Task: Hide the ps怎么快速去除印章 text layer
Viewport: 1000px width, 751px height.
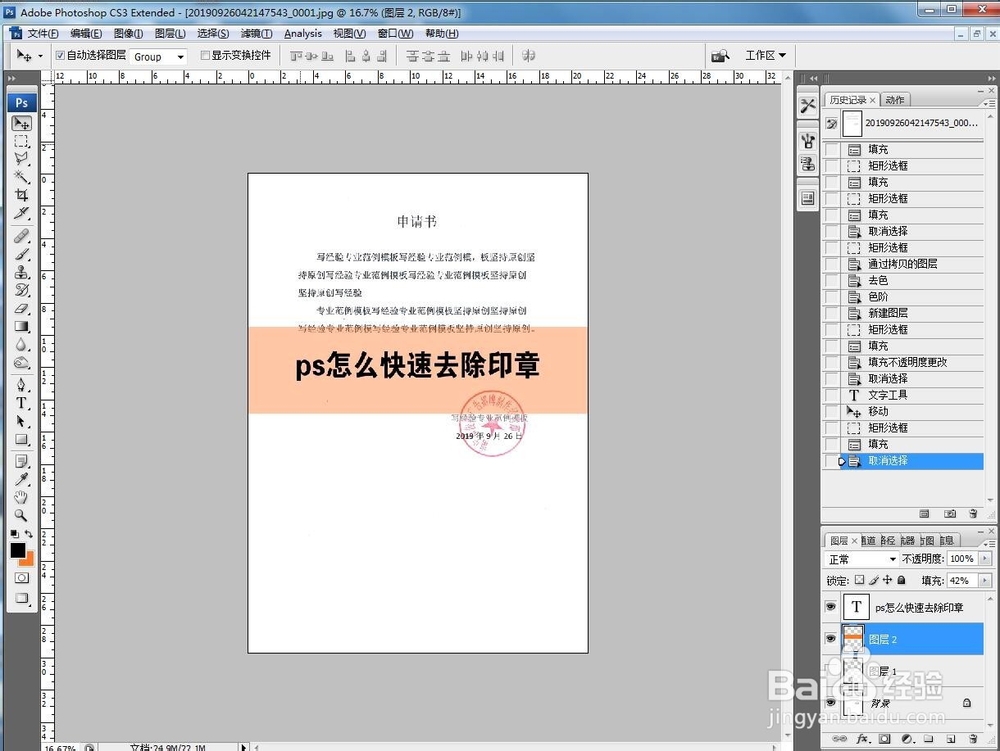Action: pyautogui.click(x=830, y=607)
